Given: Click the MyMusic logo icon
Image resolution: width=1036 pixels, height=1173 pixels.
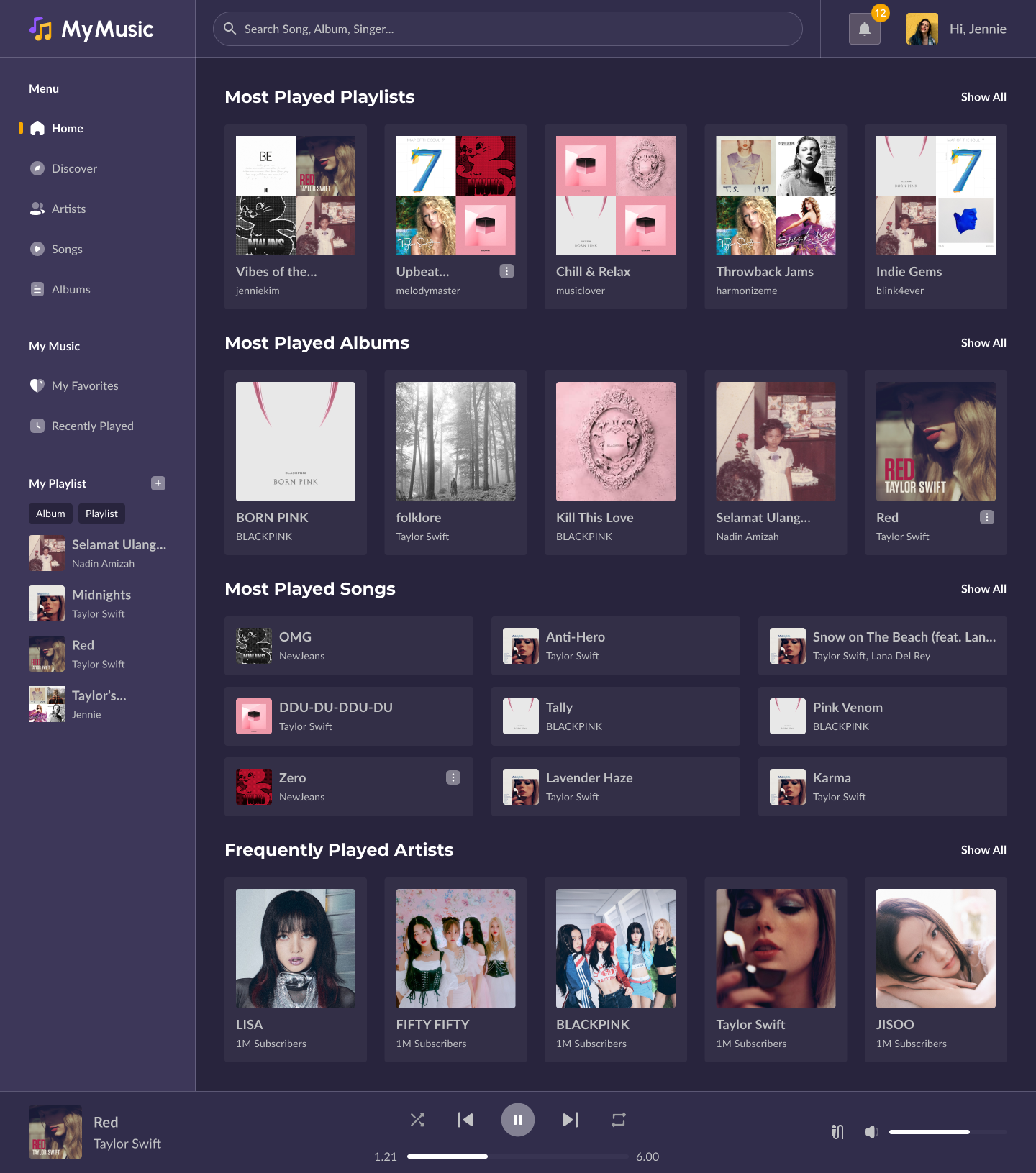Looking at the screenshot, I should [x=41, y=29].
